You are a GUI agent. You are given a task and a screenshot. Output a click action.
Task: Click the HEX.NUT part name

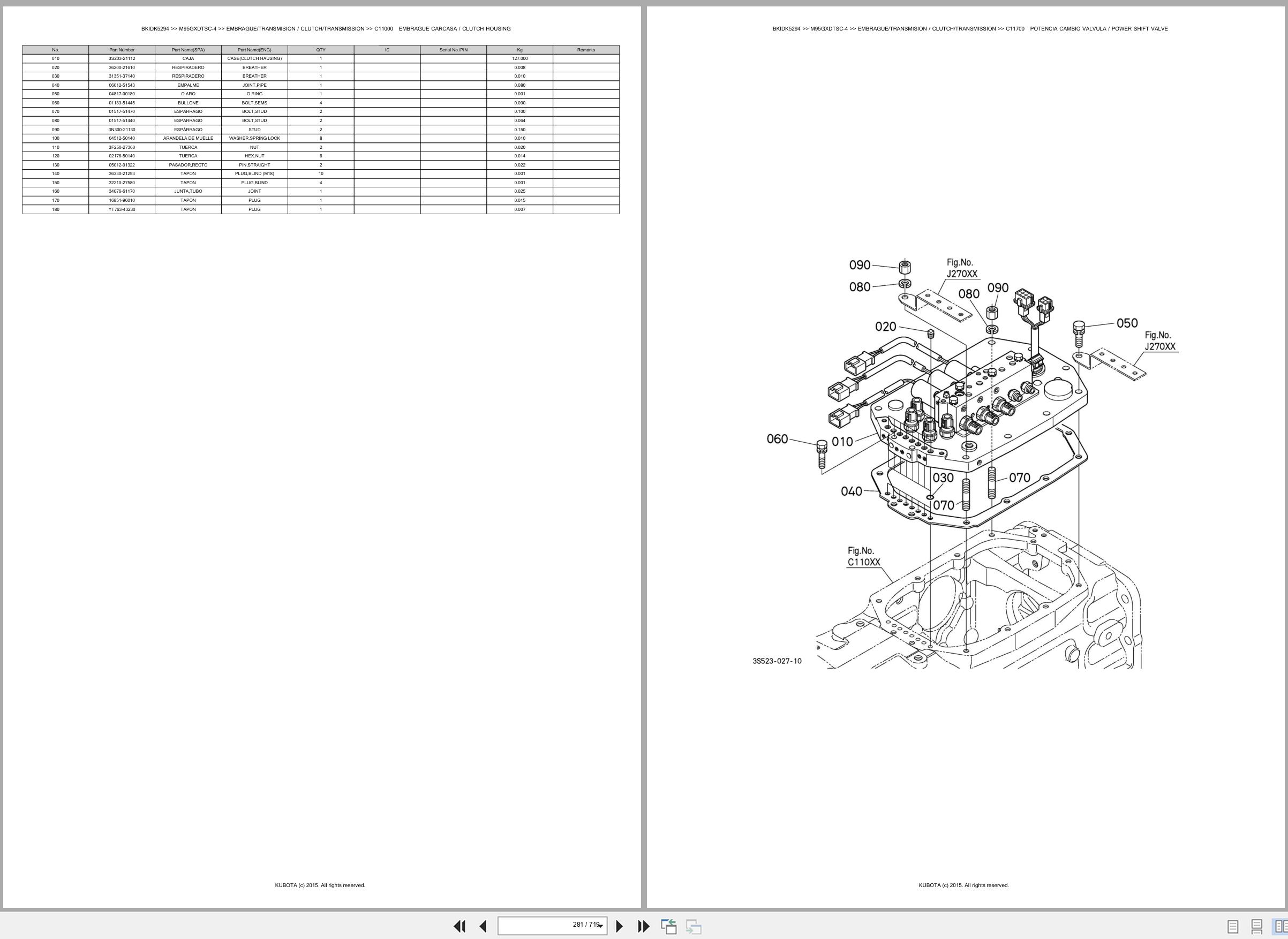click(x=254, y=156)
